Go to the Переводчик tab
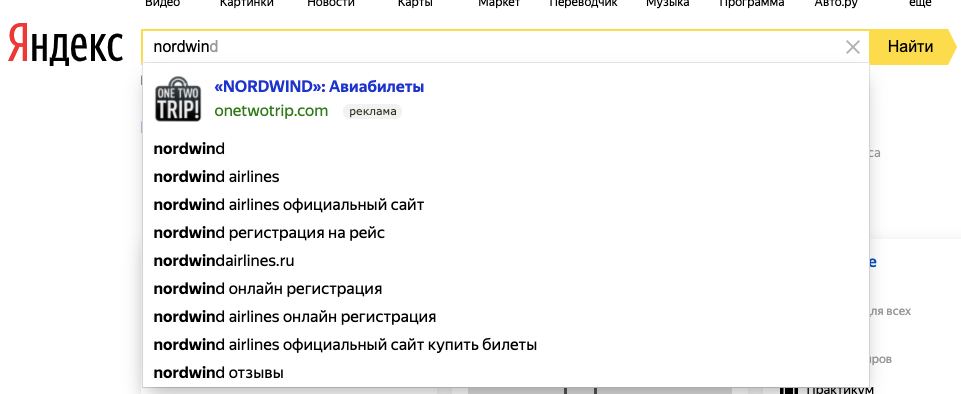 (x=583, y=4)
